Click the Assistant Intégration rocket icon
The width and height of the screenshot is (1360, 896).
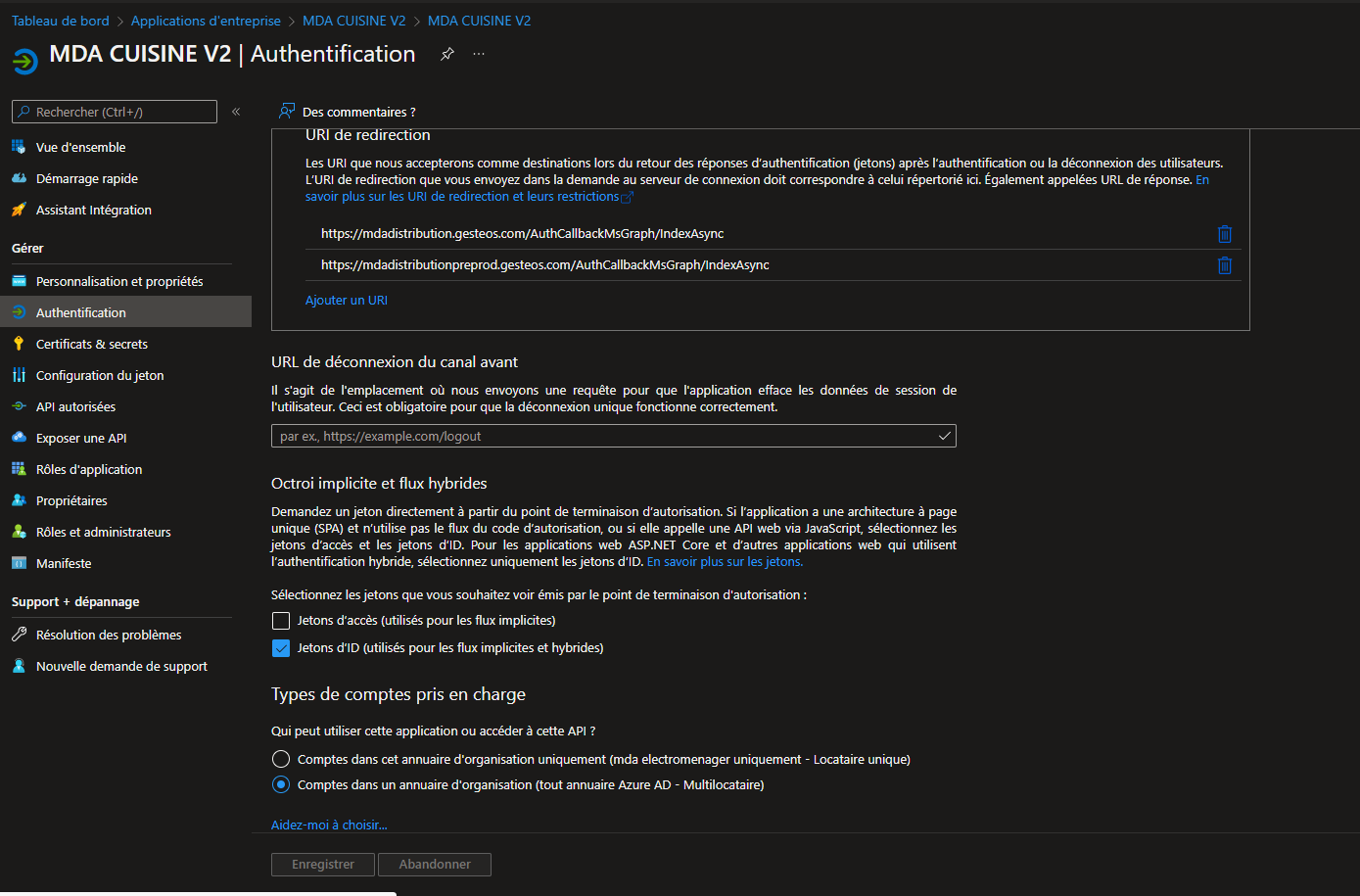click(19, 210)
